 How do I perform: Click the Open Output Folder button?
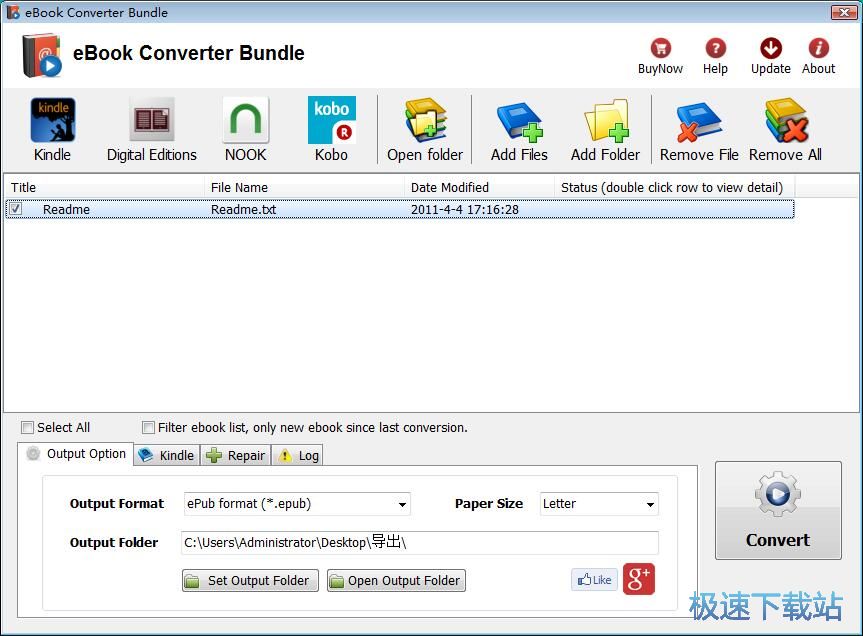pos(396,580)
